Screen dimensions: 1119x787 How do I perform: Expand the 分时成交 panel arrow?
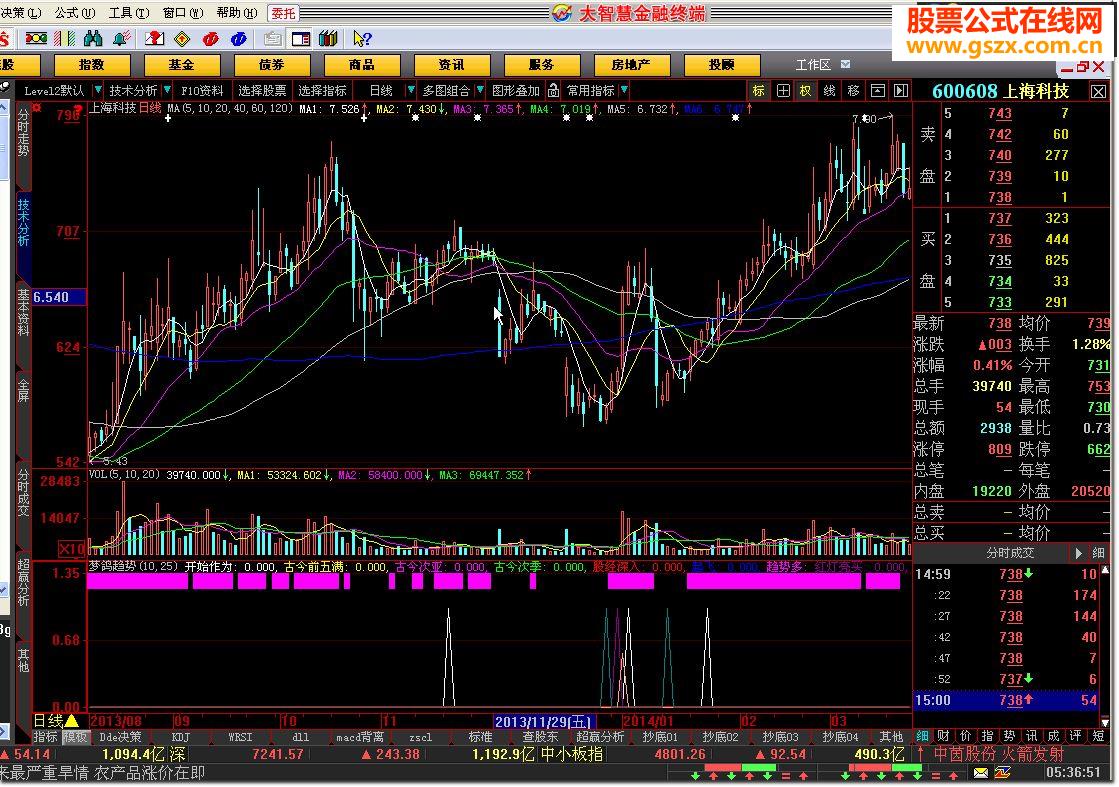pyautogui.click(x=1078, y=553)
